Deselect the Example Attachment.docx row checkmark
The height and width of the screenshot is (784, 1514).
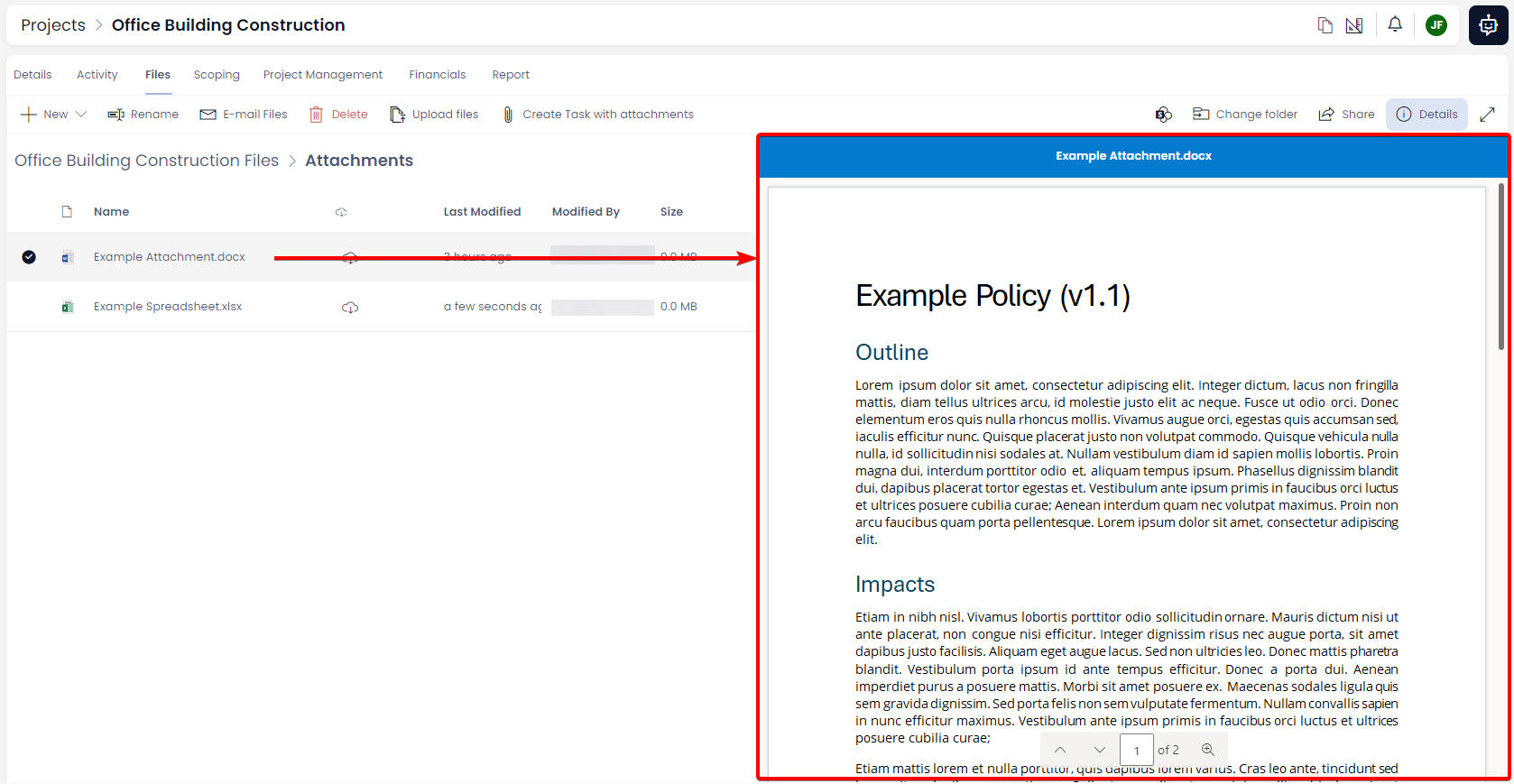pos(29,257)
